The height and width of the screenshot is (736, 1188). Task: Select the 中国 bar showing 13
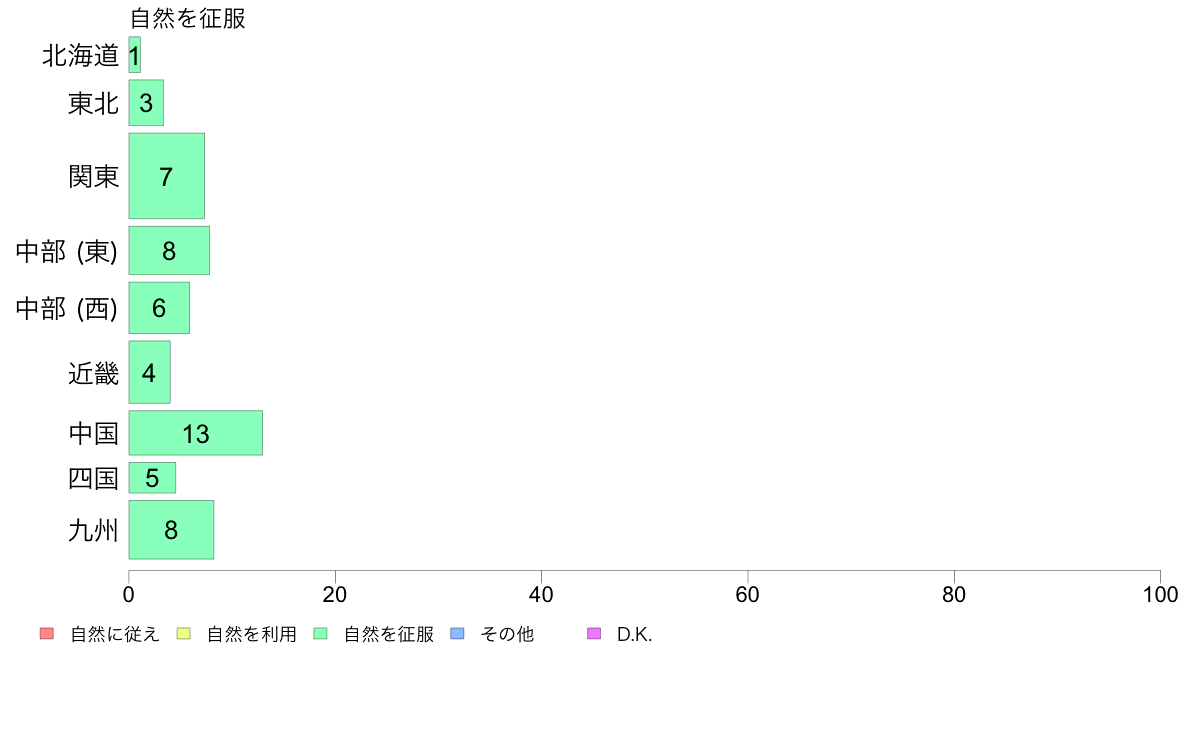point(195,434)
